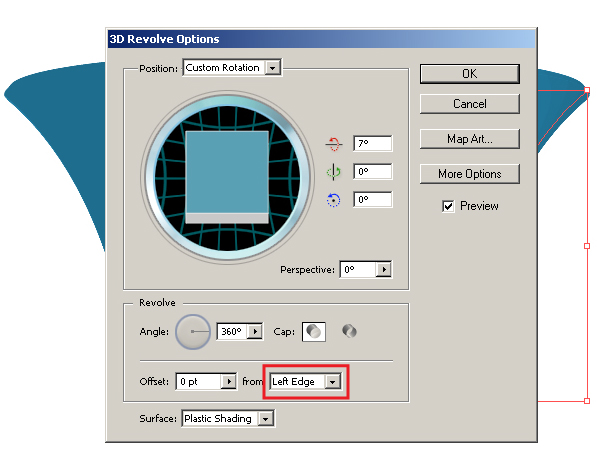
Task: Select the turn cap on option
Action: pos(314,331)
